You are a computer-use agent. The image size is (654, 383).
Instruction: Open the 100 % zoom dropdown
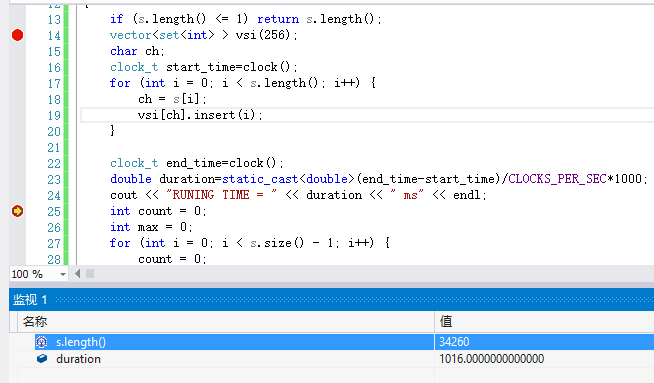63,274
